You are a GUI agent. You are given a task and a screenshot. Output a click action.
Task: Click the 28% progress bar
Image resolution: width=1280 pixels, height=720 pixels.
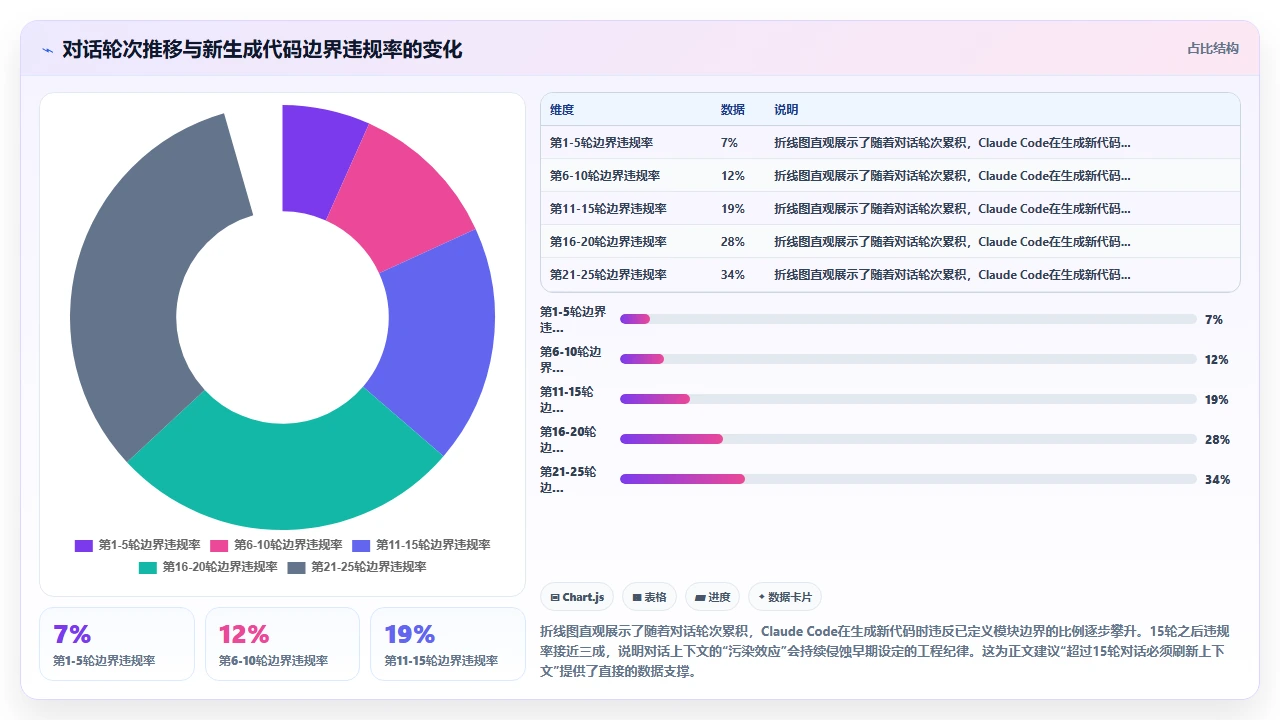click(x=908, y=439)
